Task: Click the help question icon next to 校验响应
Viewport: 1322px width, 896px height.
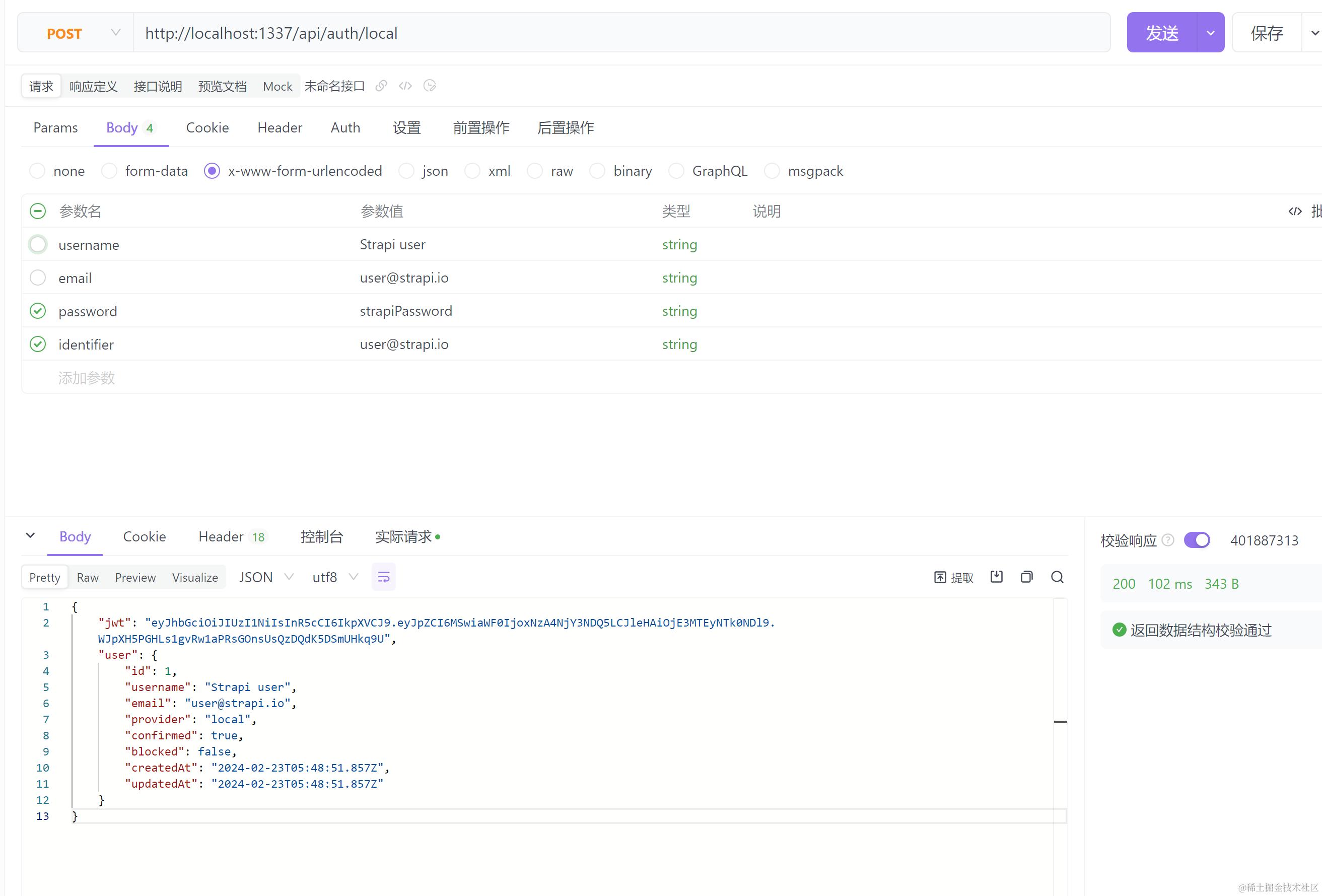Action: pos(1168,540)
